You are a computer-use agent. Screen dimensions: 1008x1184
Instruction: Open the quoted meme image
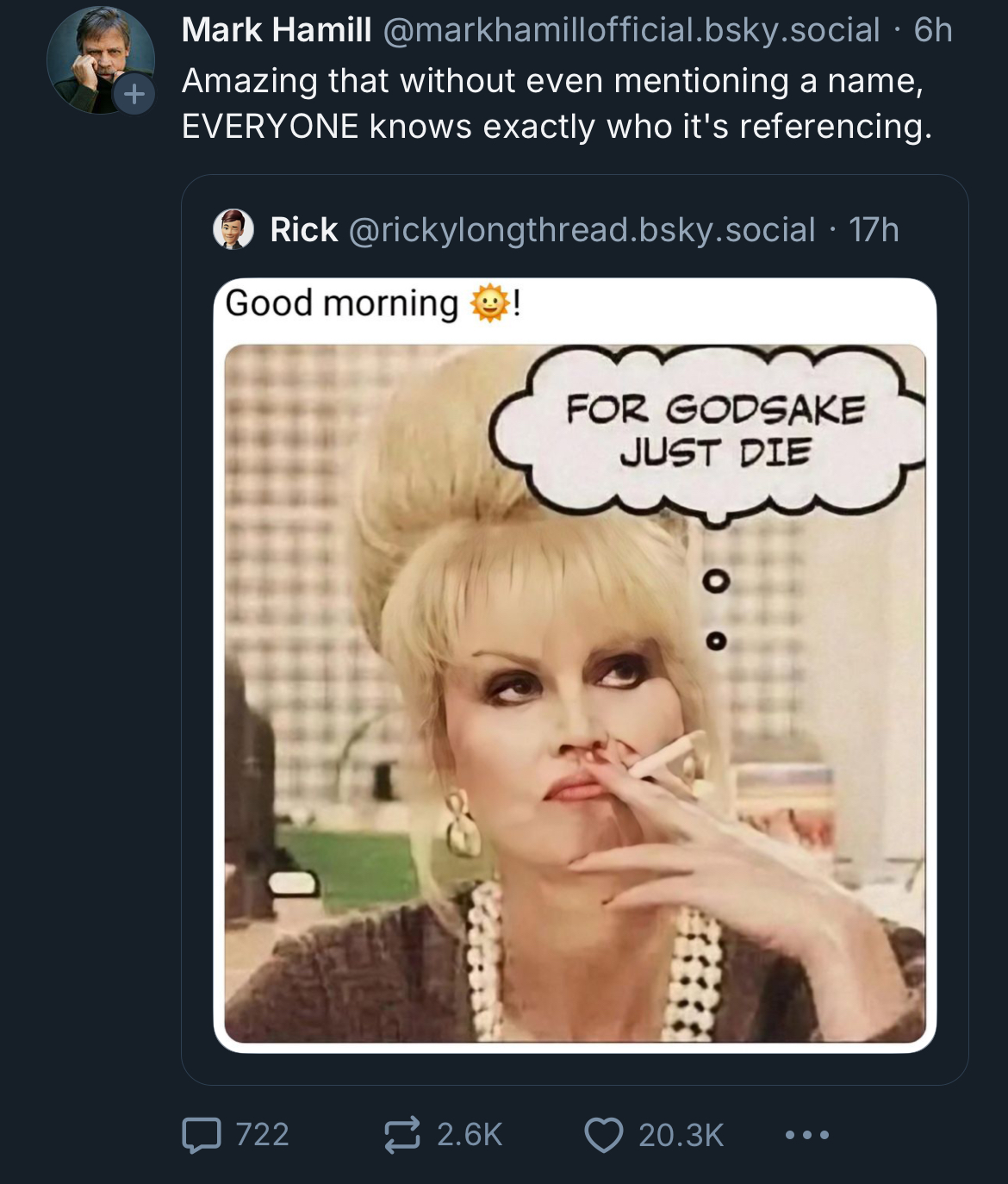click(575, 694)
